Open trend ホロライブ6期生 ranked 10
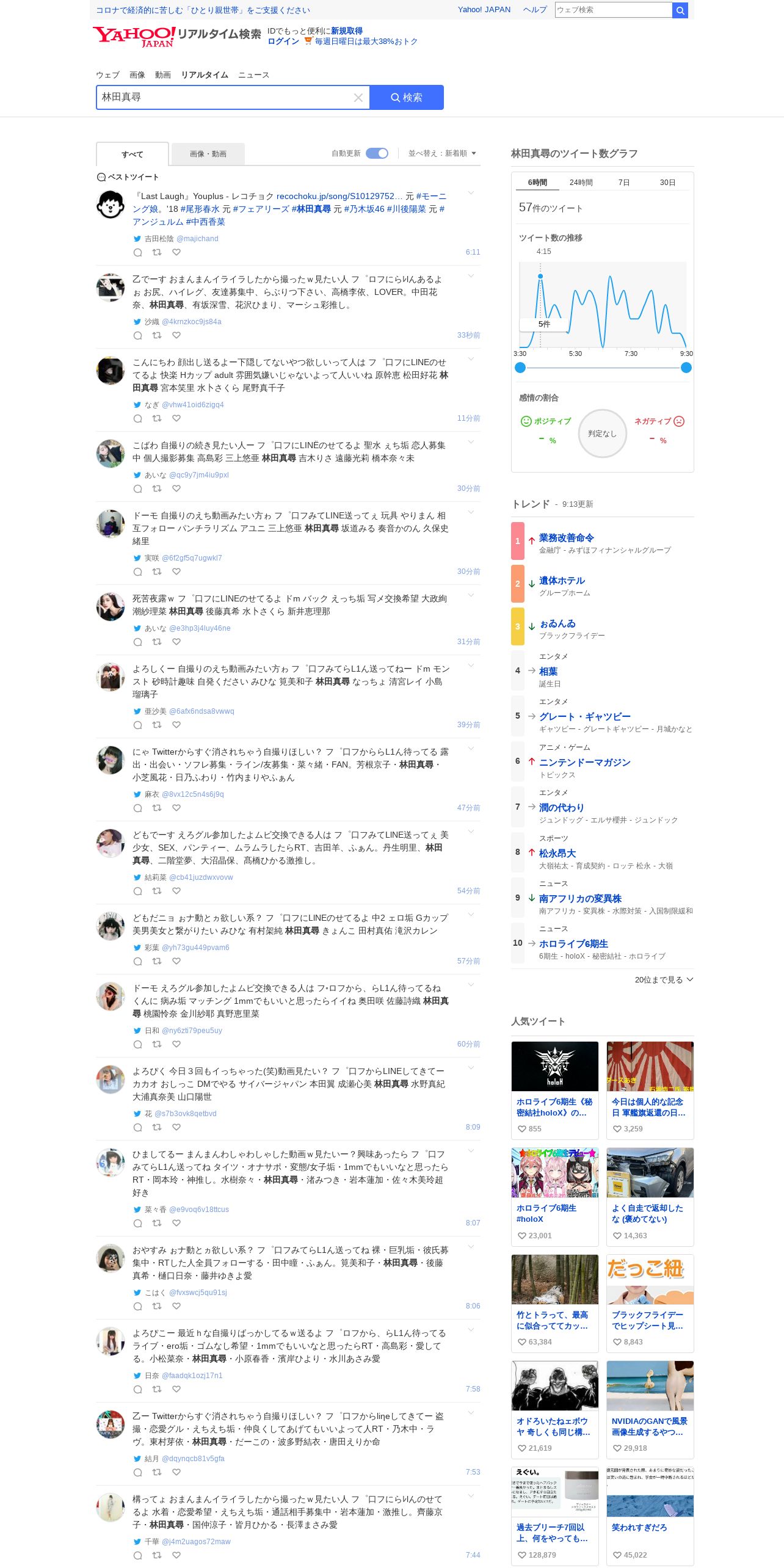This screenshot has height=1568, width=784. pos(573,944)
